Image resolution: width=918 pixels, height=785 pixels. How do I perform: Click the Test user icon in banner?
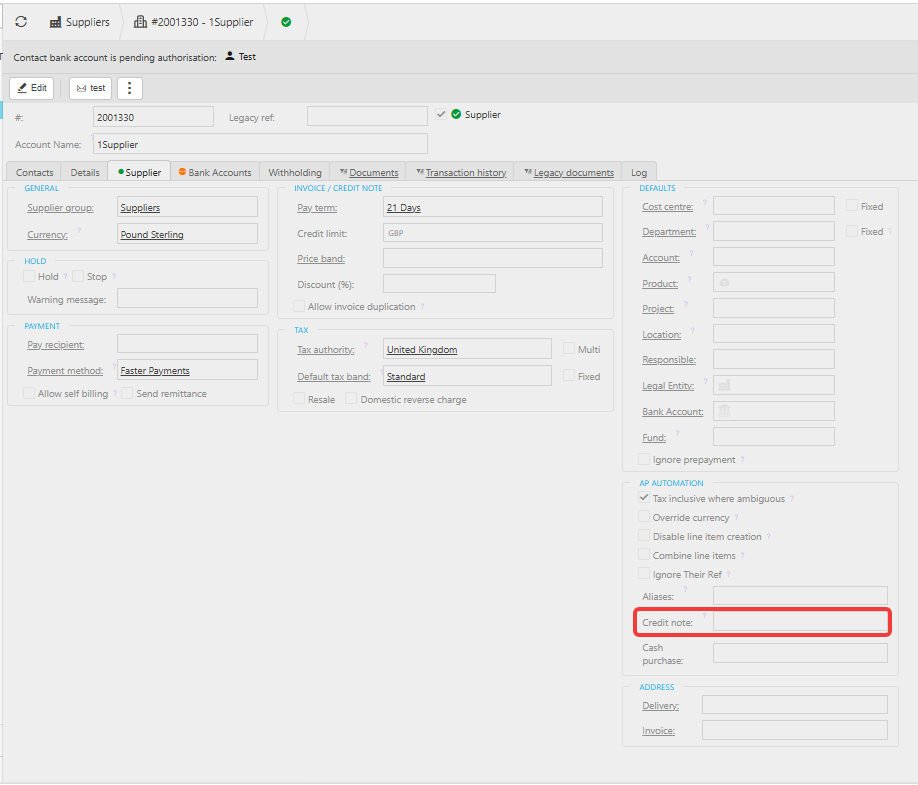point(230,56)
